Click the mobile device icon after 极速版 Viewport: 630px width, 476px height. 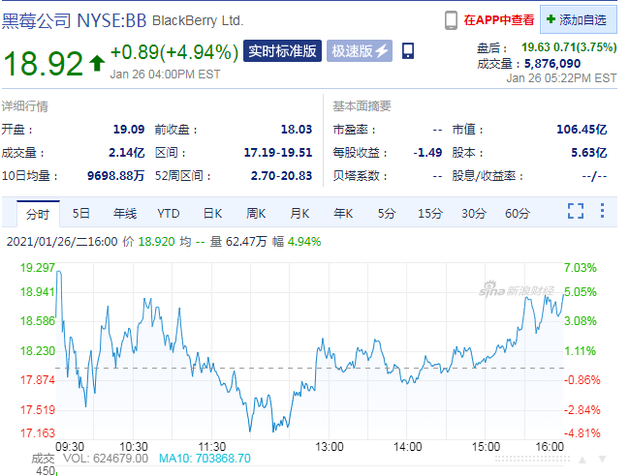click(x=408, y=51)
